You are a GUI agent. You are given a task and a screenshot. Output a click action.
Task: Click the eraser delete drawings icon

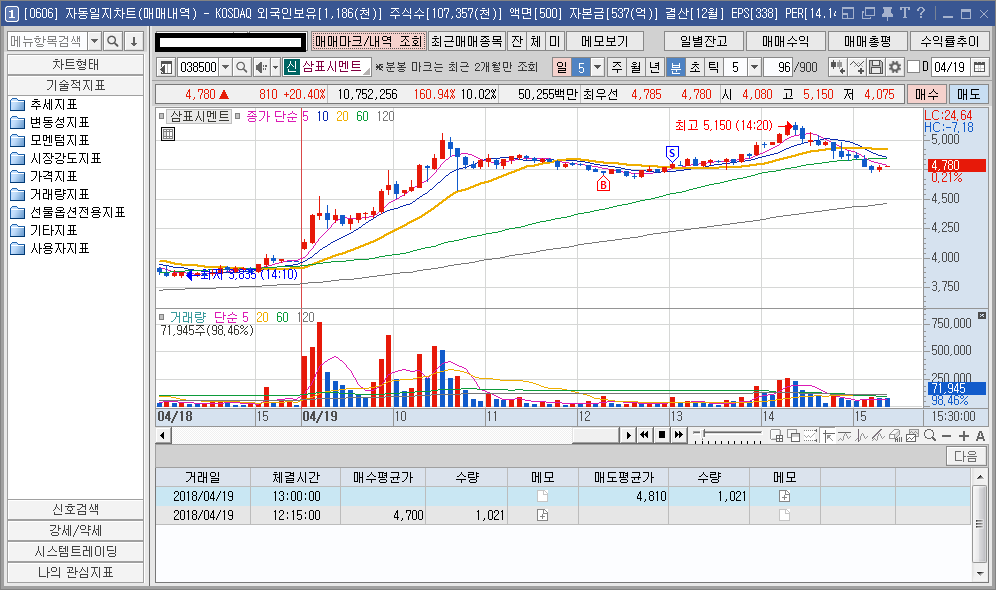click(x=896, y=435)
